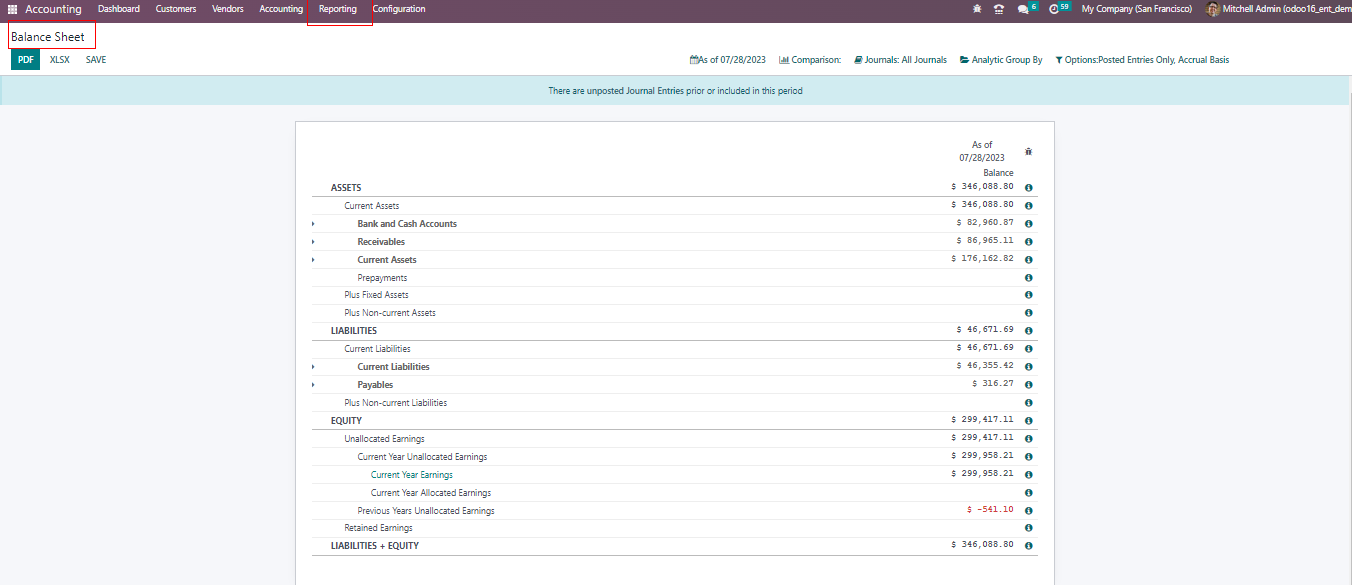Screen dimensions: 1352x585
Task: Click the info icon on ASSETS row
Action: point(1028,188)
